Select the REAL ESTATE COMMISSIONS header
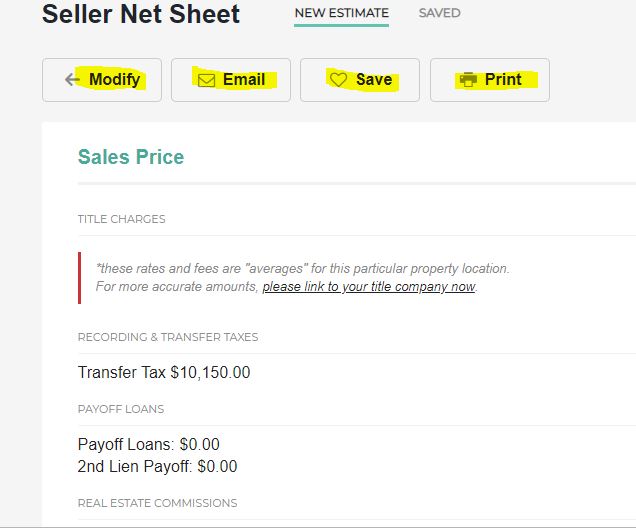This screenshot has height=528, width=636. (x=157, y=503)
